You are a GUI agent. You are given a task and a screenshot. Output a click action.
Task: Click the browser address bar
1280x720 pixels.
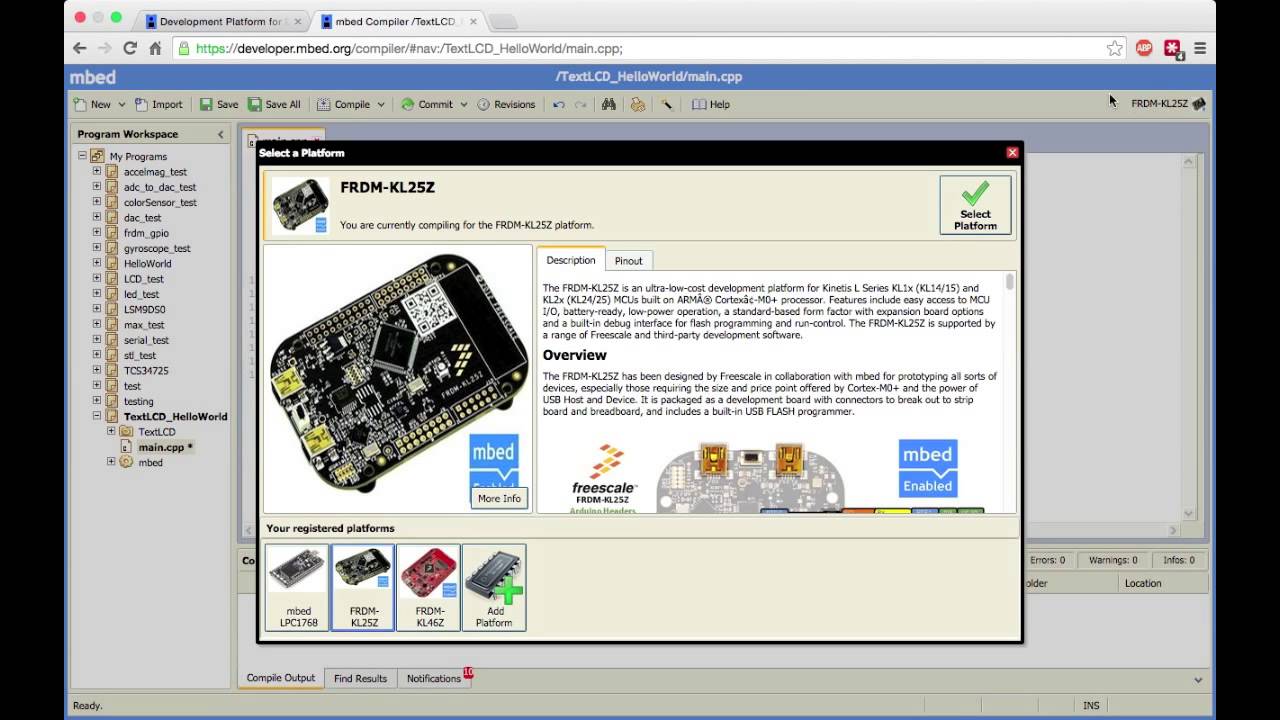(650, 48)
